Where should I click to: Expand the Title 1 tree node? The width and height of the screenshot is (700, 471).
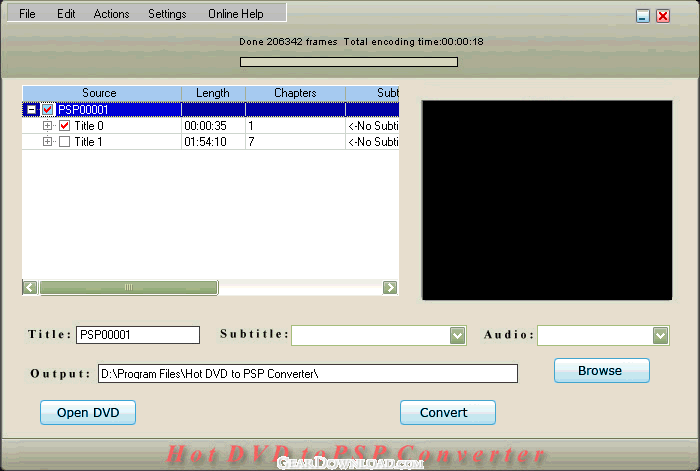click(x=47, y=142)
